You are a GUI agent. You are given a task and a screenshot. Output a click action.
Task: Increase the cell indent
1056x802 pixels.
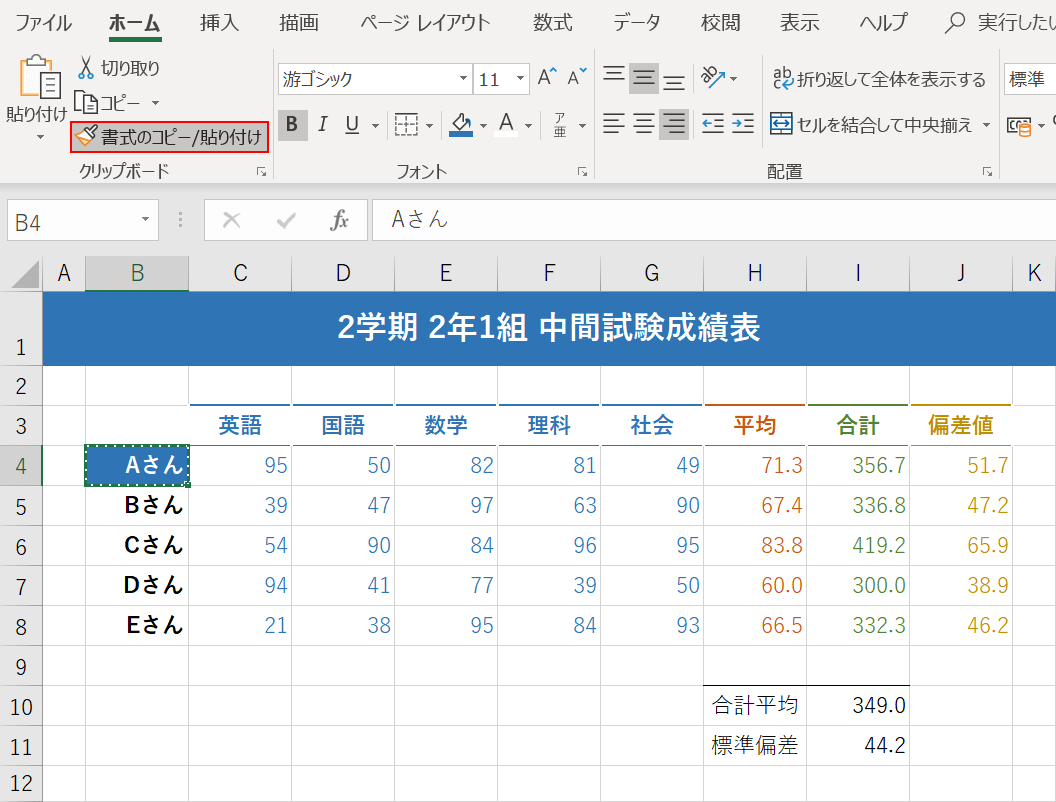coord(742,124)
